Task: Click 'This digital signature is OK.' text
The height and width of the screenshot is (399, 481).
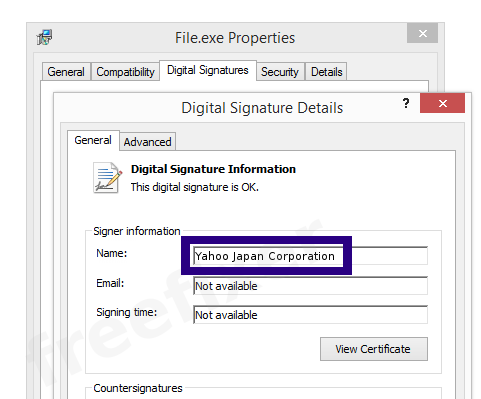Action: [x=195, y=187]
